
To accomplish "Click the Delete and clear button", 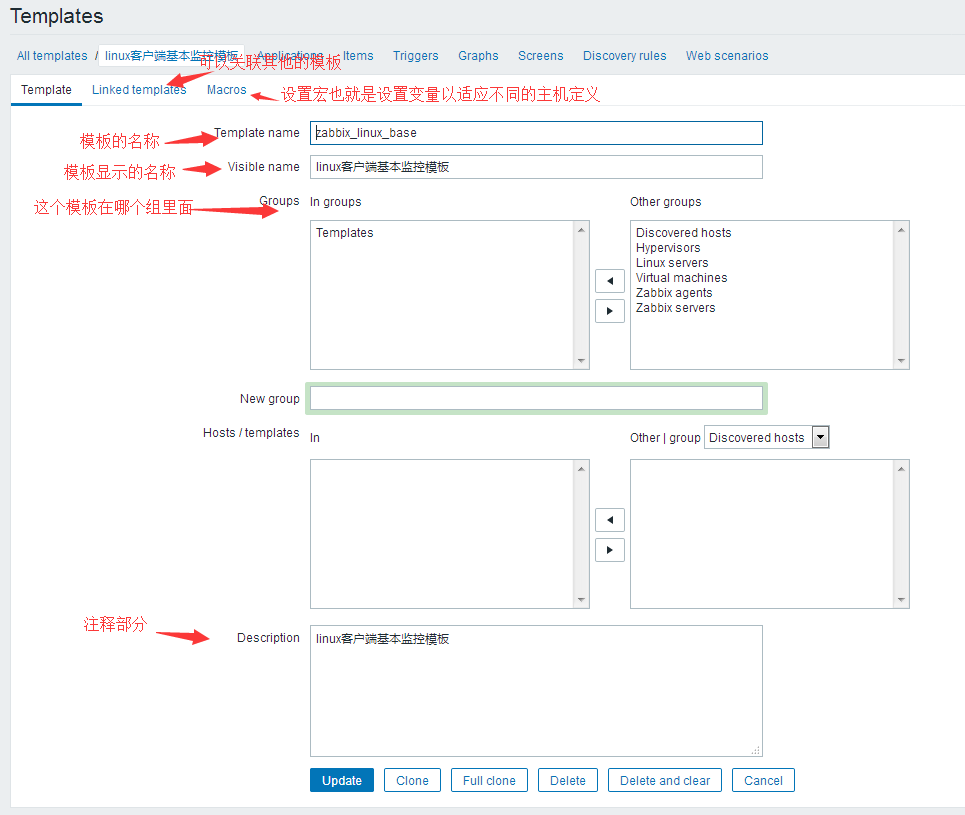I will [x=665, y=781].
